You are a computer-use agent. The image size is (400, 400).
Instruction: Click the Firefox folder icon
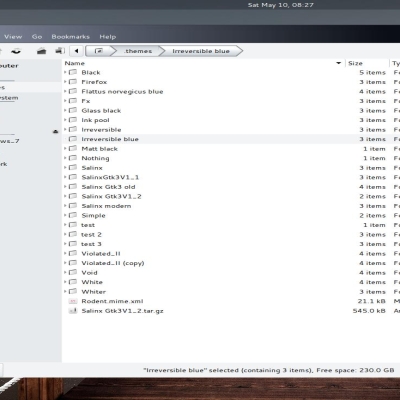pyautogui.click(x=73, y=82)
